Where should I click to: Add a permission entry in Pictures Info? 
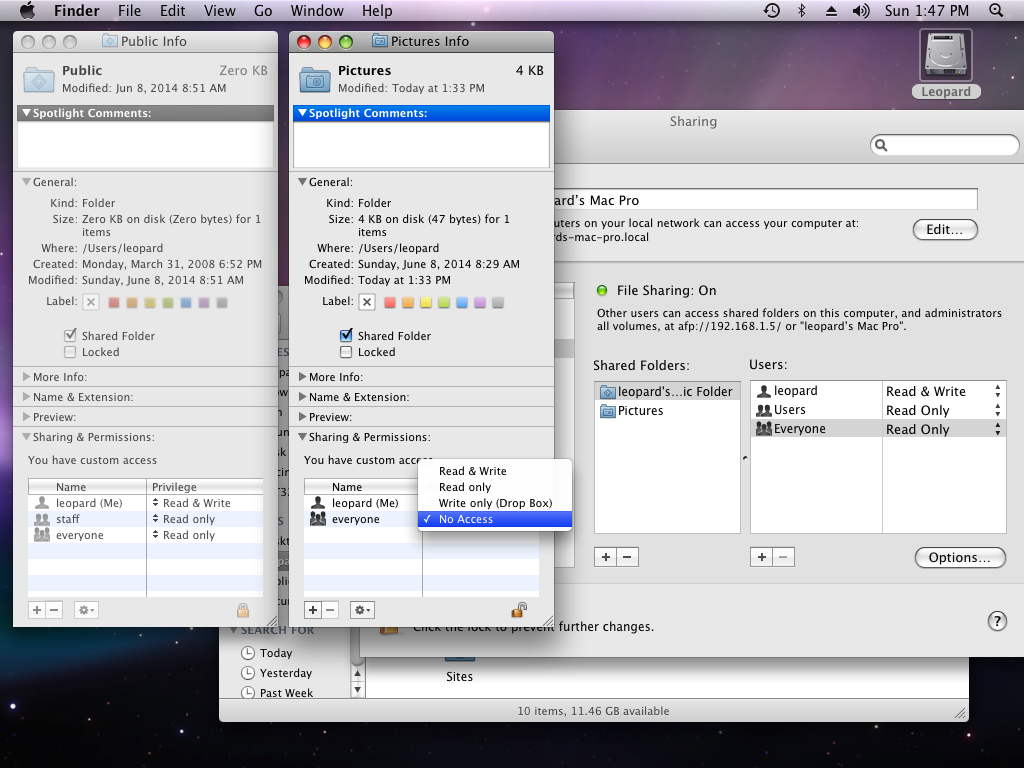[313, 610]
